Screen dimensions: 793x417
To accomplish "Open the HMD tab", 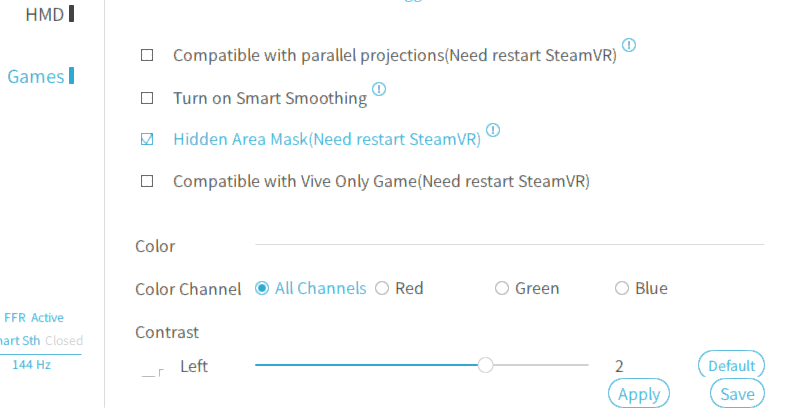I will pos(50,14).
